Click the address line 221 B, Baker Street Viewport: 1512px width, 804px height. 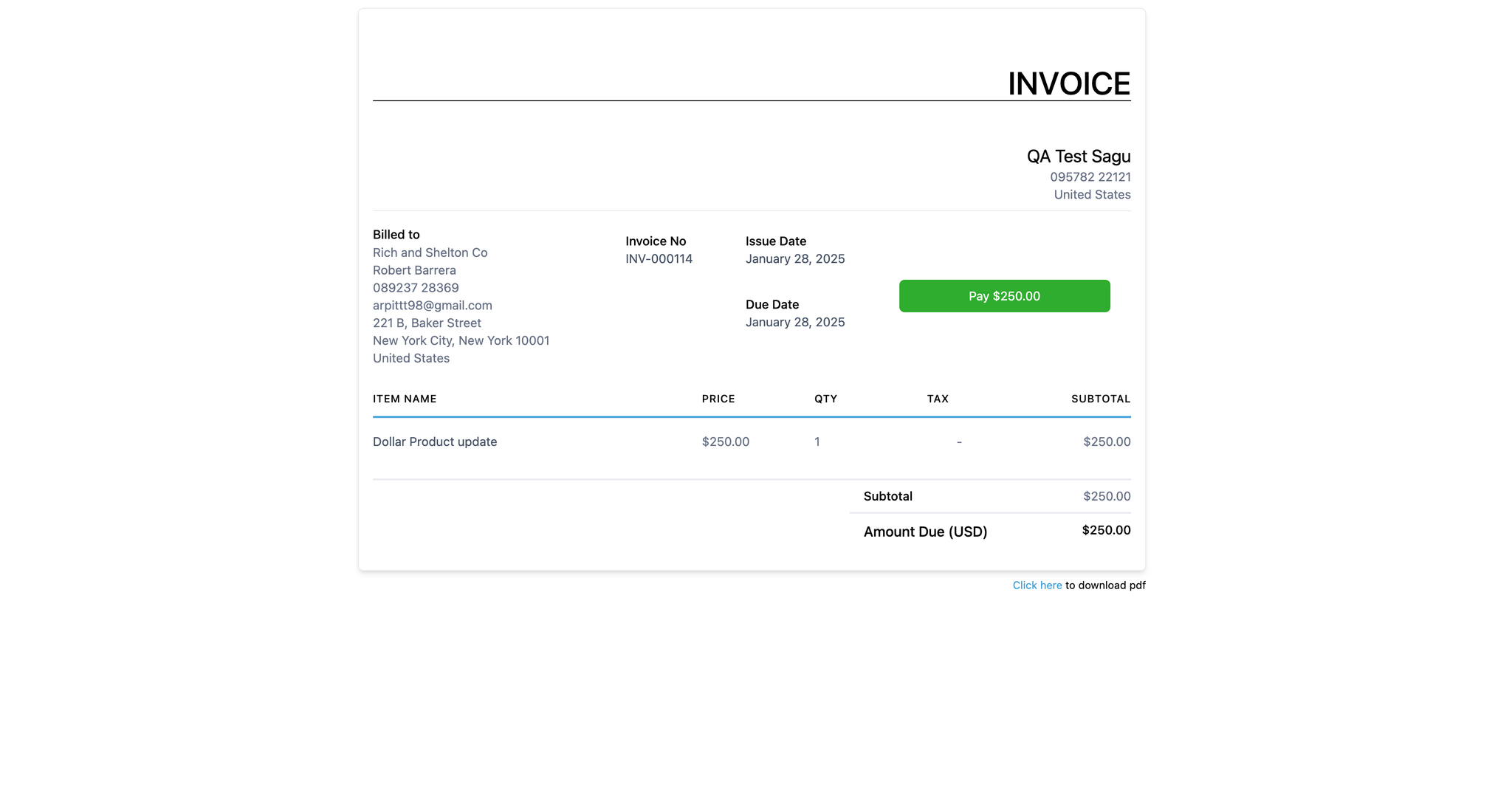click(x=427, y=323)
